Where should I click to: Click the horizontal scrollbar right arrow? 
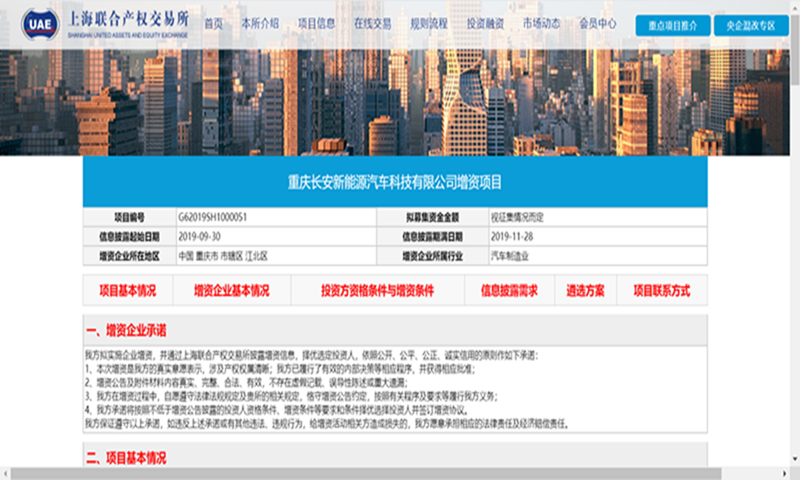[x=785, y=474]
